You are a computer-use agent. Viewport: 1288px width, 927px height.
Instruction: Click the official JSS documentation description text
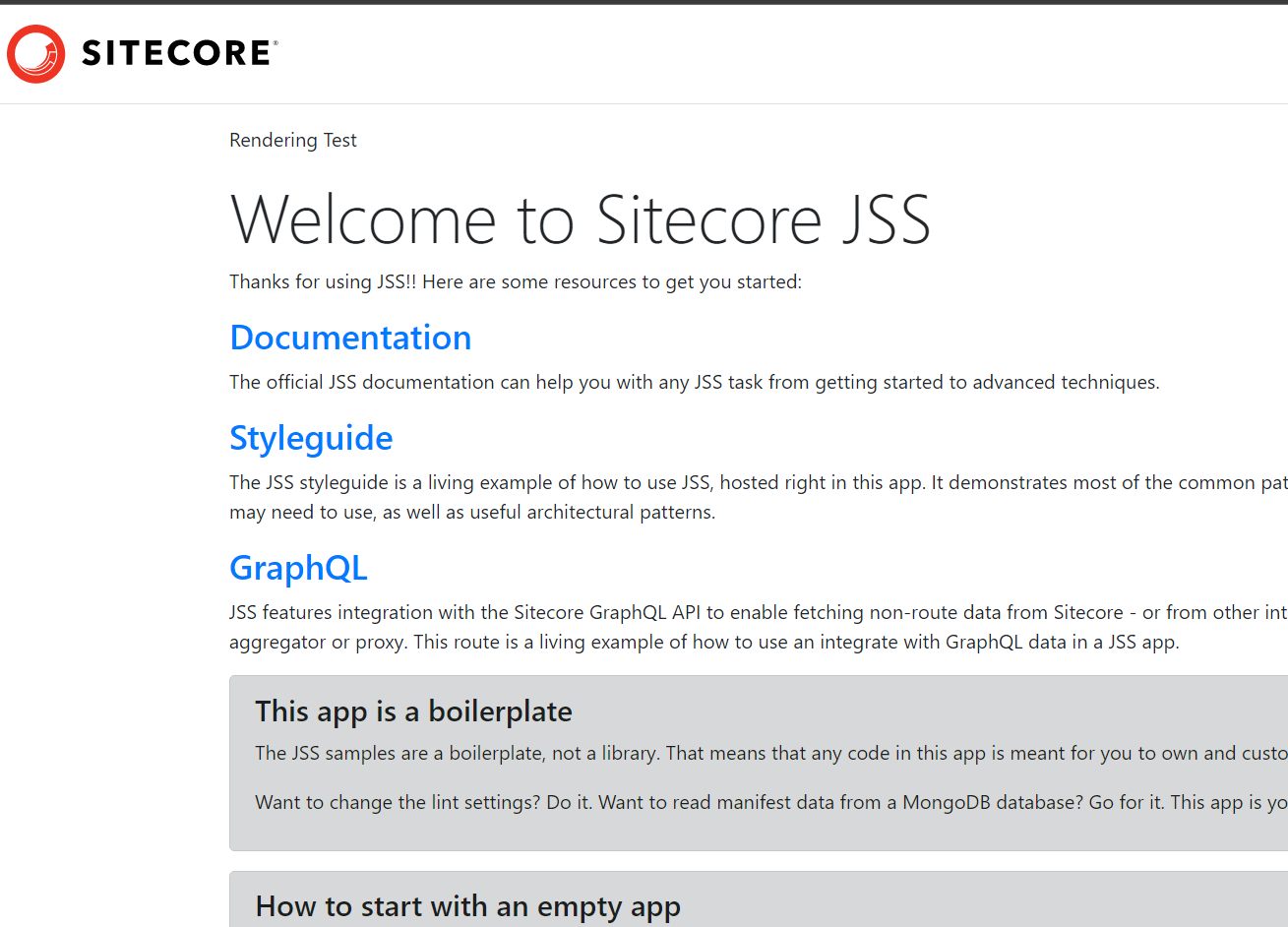[x=695, y=383]
